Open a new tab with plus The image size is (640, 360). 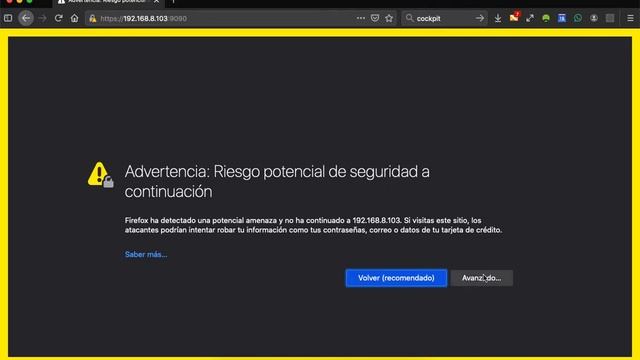[173, 2]
